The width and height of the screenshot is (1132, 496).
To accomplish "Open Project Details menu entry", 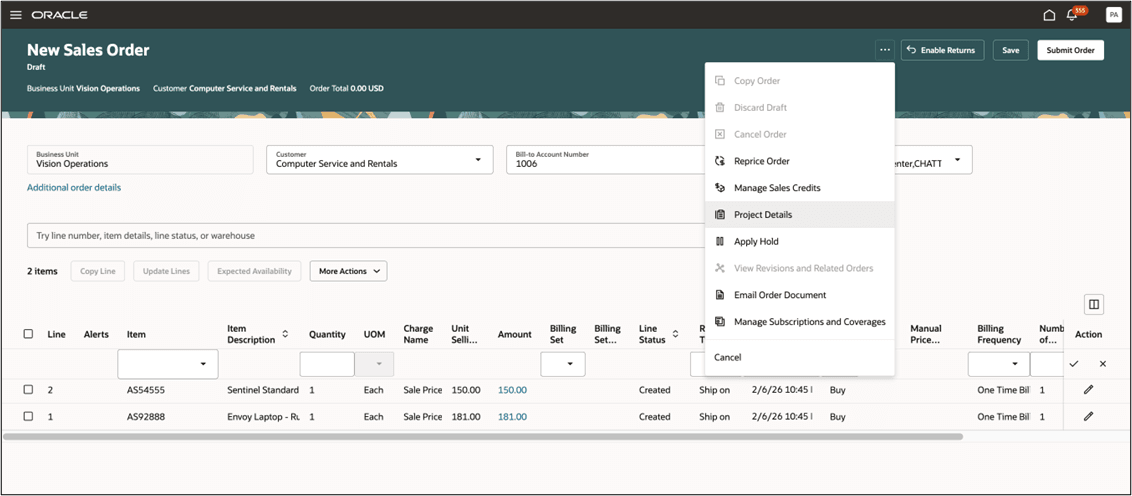I will pos(799,214).
